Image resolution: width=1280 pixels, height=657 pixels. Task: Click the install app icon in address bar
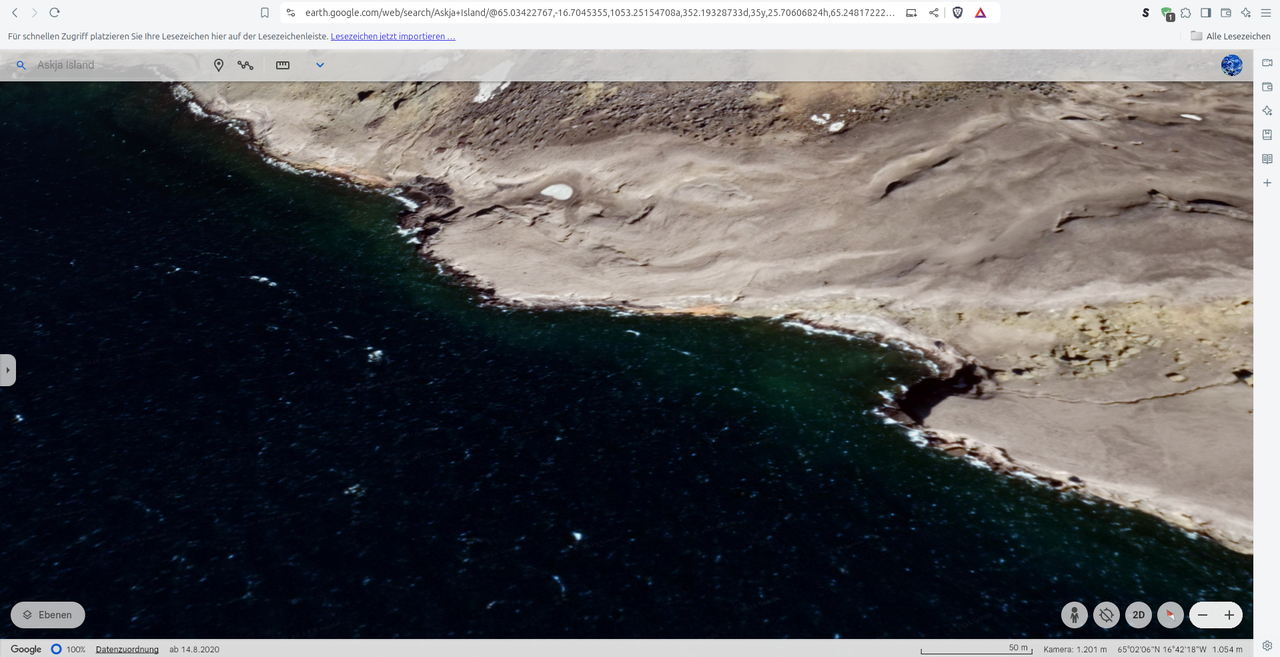[x=910, y=13]
